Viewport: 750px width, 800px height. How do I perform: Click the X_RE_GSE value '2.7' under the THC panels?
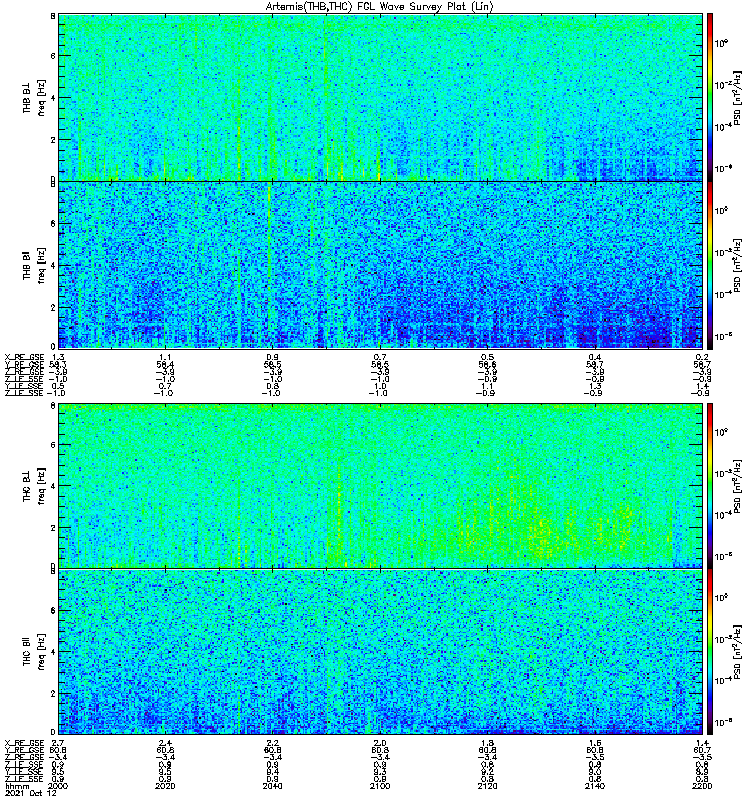(x=58, y=743)
